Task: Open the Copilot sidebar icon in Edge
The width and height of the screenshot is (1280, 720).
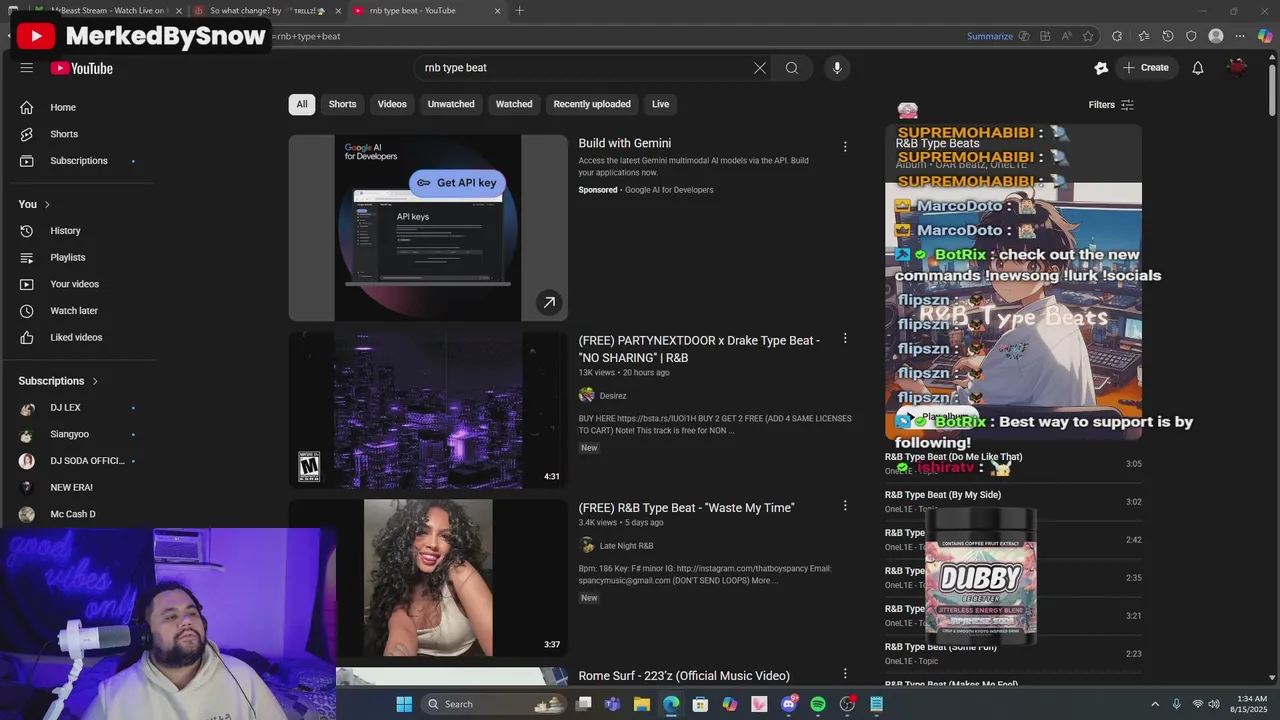Action: (1265, 36)
